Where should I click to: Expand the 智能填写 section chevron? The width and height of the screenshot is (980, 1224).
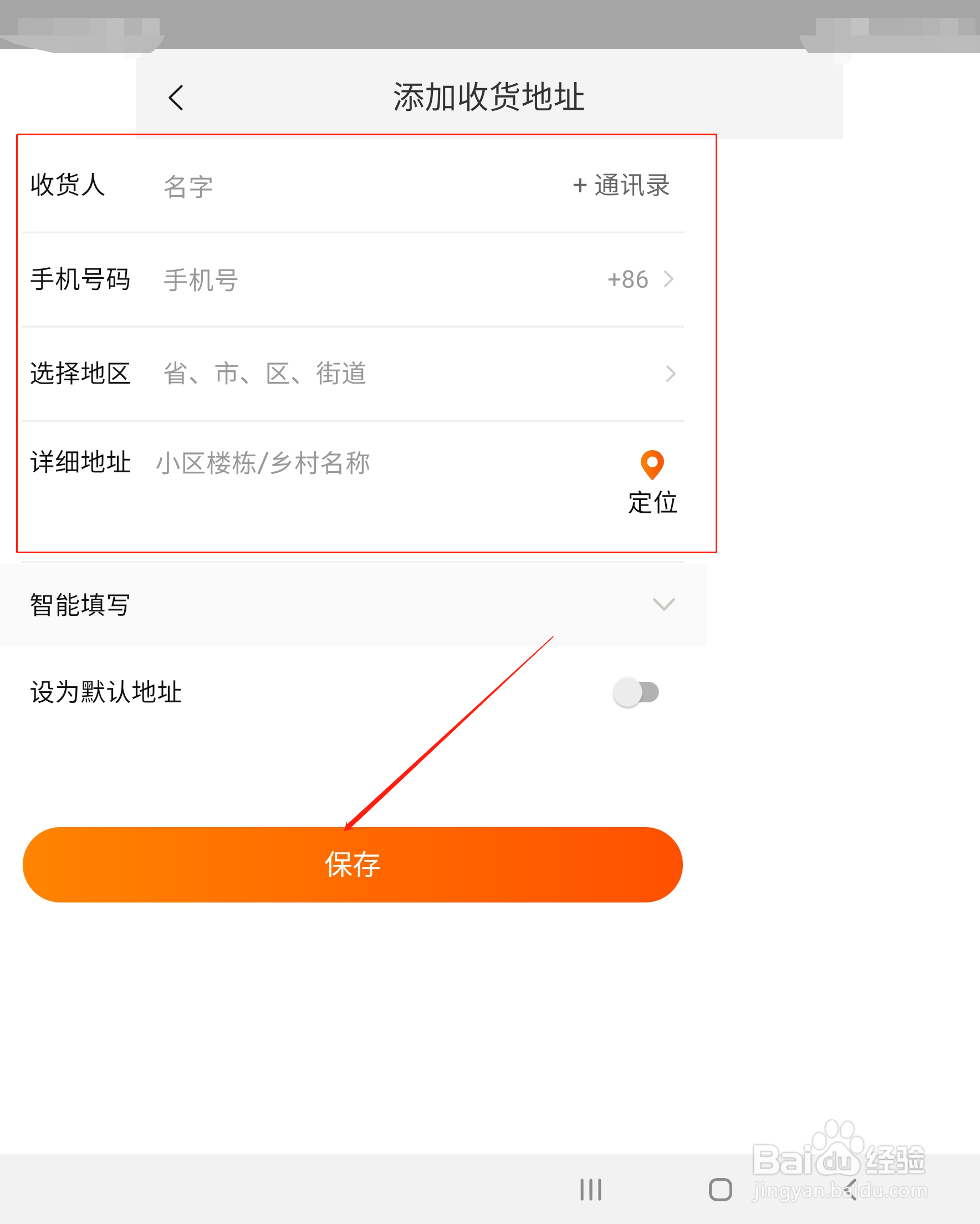[663, 605]
